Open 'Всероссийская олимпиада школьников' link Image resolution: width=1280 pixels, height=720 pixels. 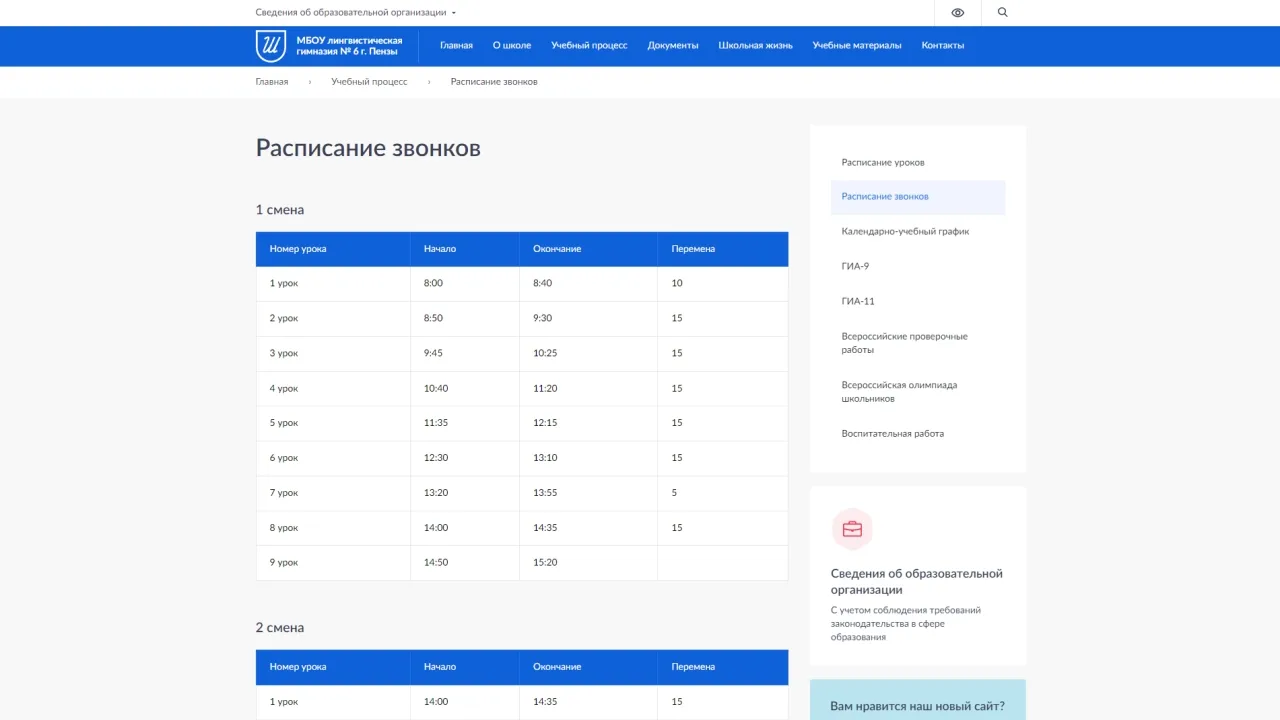point(899,392)
